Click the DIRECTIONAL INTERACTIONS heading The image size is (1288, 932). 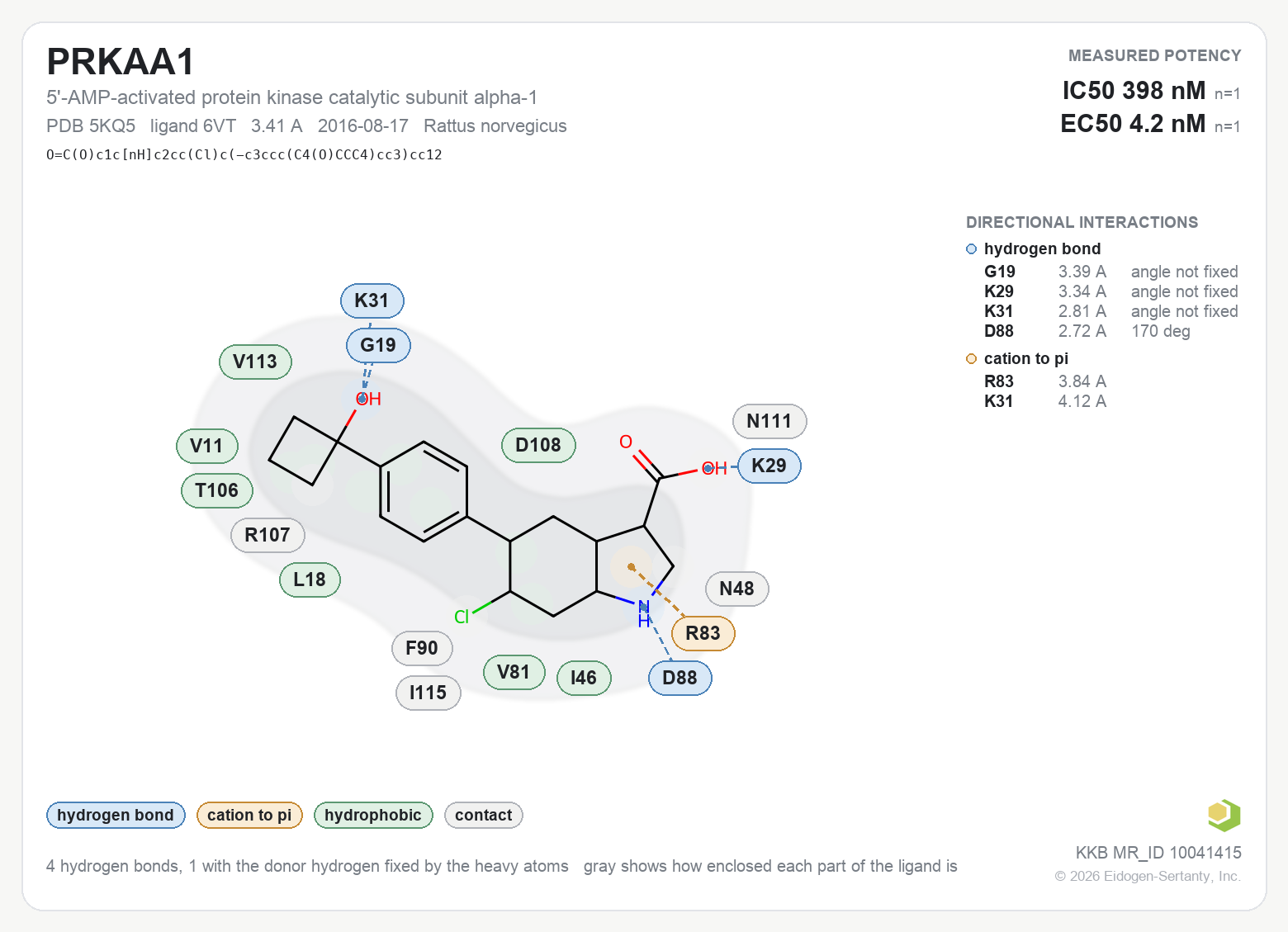click(x=1082, y=223)
